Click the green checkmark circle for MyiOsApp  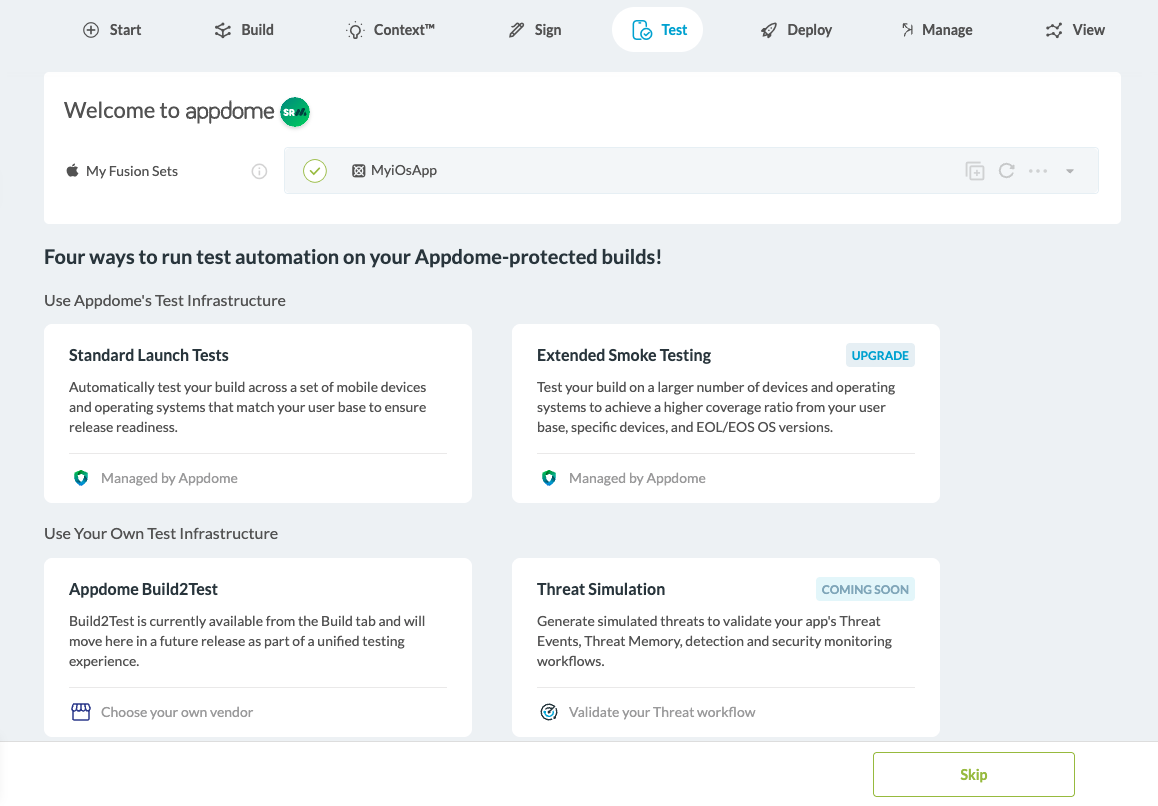(315, 171)
